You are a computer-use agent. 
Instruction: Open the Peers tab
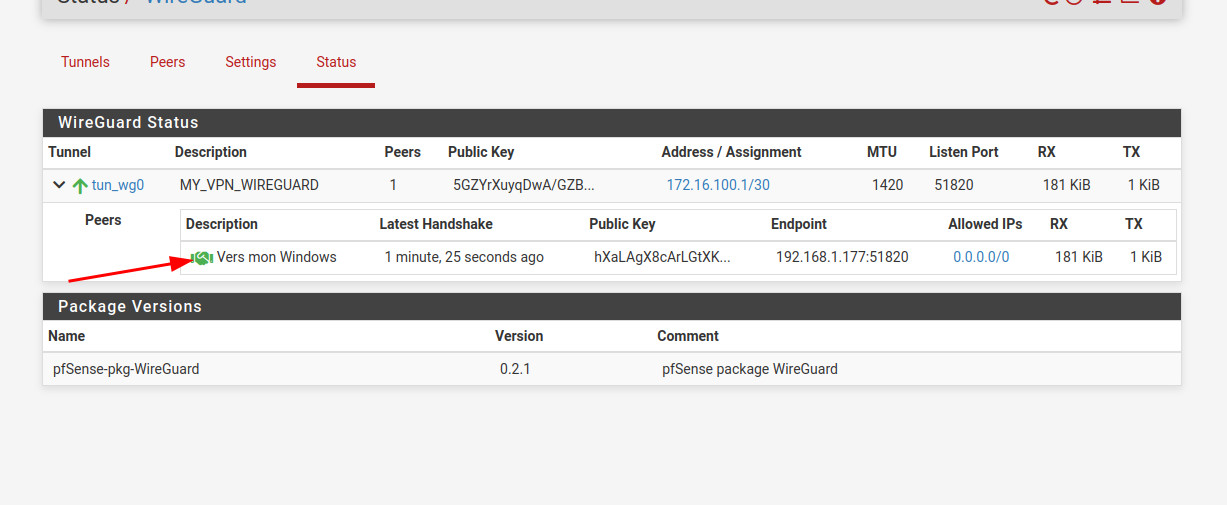(167, 62)
